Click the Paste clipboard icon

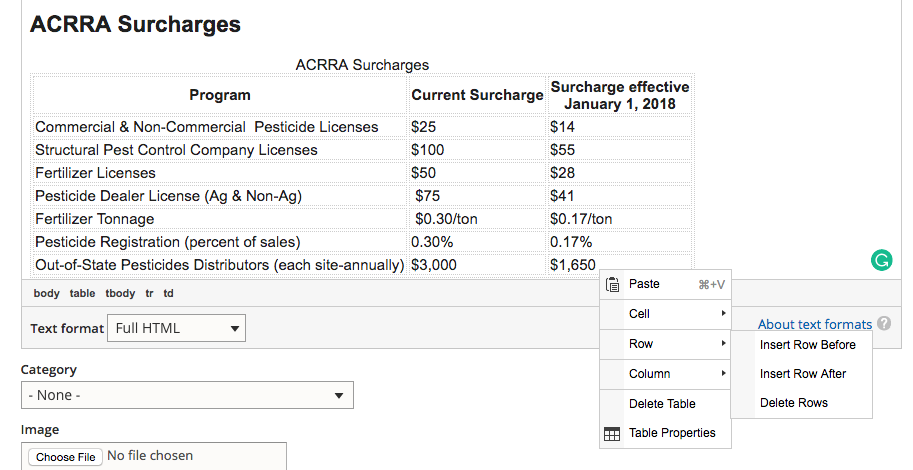click(613, 285)
